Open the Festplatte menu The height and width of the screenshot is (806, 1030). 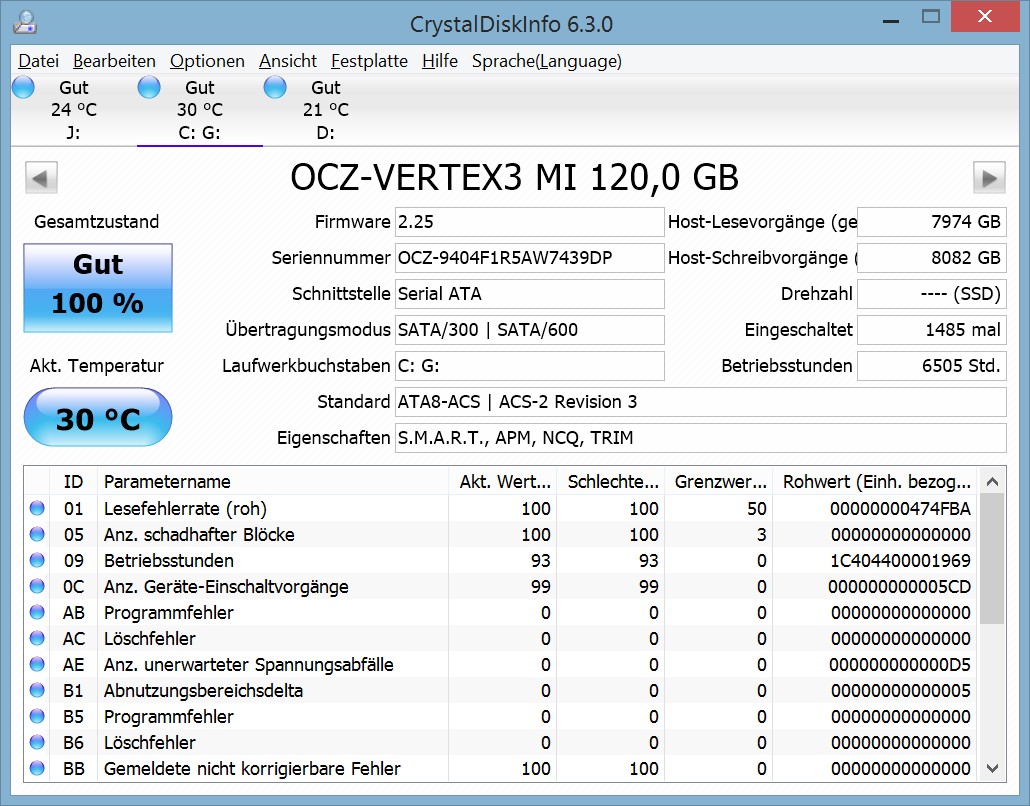tap(369, 61)
